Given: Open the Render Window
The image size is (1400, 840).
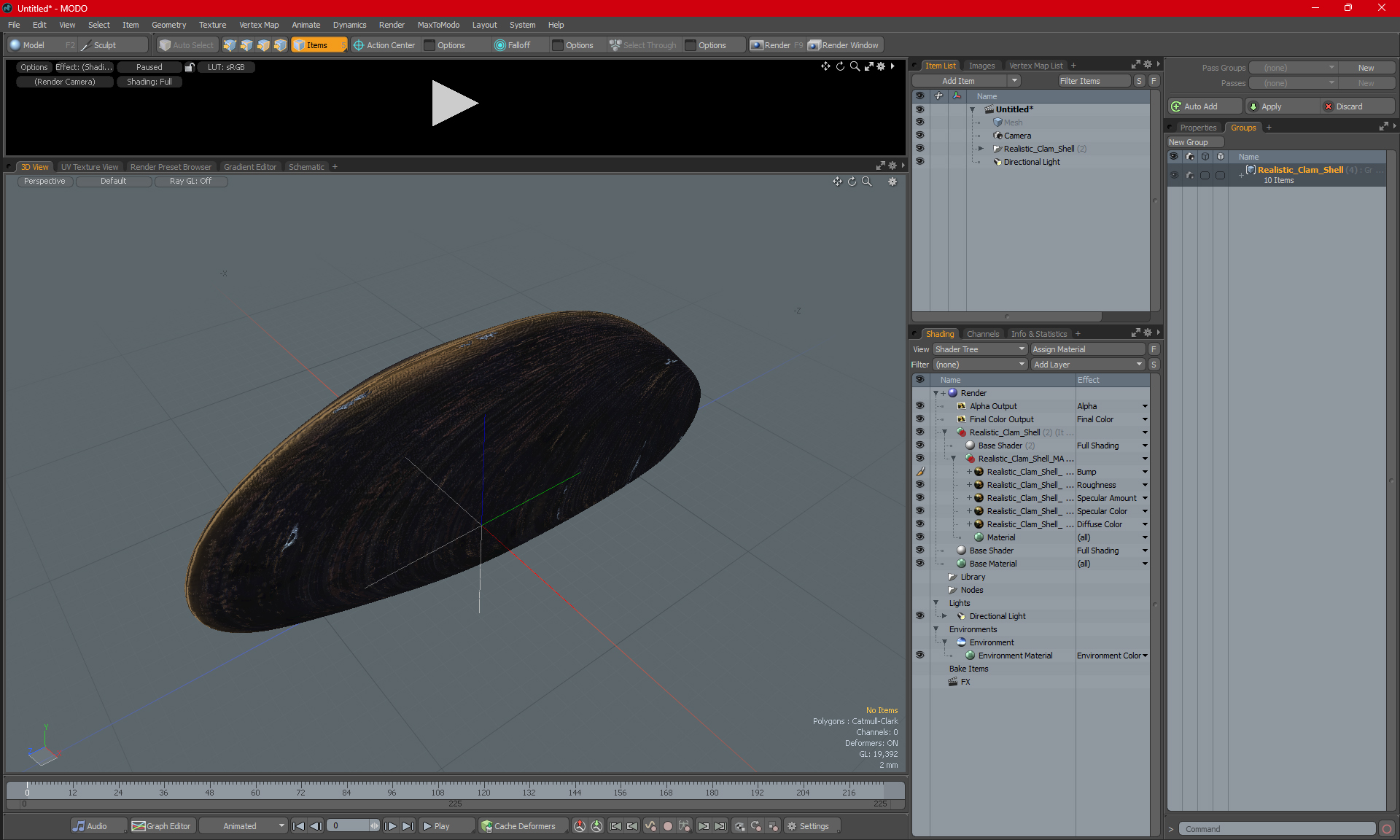Looking at the screenshot, I should pos(844,45).
